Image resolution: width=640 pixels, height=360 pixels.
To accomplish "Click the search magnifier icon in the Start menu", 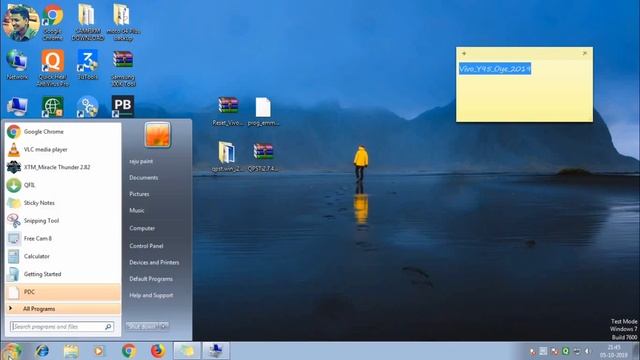I will pyautogui.click(x=108, y=327).
